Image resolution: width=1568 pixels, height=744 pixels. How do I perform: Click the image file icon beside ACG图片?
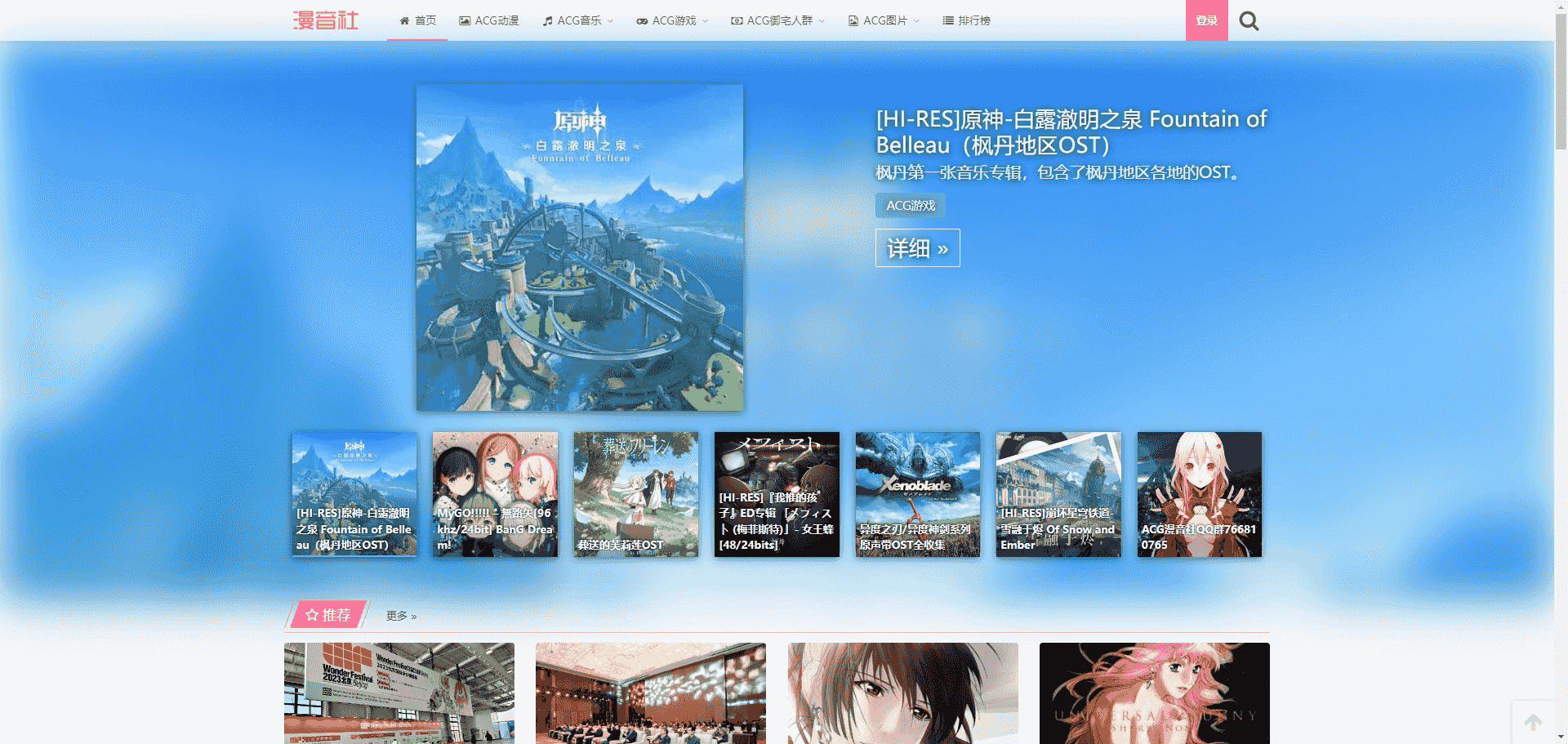[x=853, y=20]
